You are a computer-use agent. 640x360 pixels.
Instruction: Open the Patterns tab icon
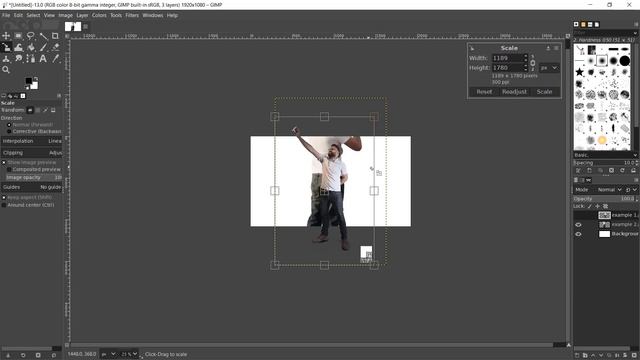point(583,24)
